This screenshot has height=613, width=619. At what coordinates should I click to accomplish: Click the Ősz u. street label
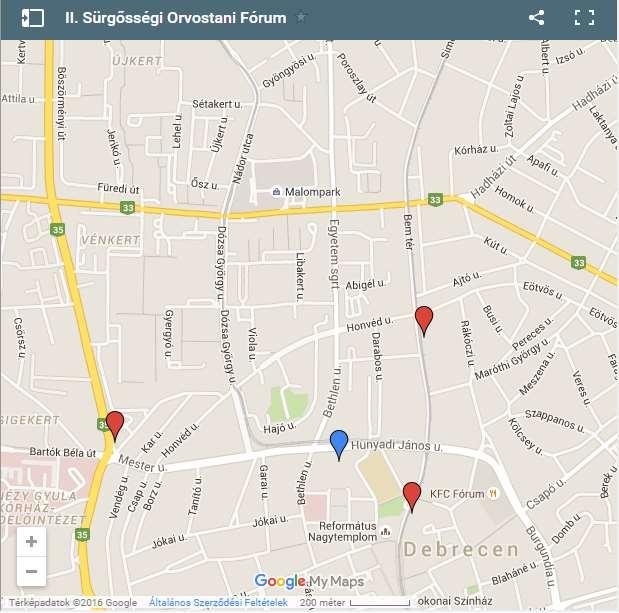(x=204, y=184)
